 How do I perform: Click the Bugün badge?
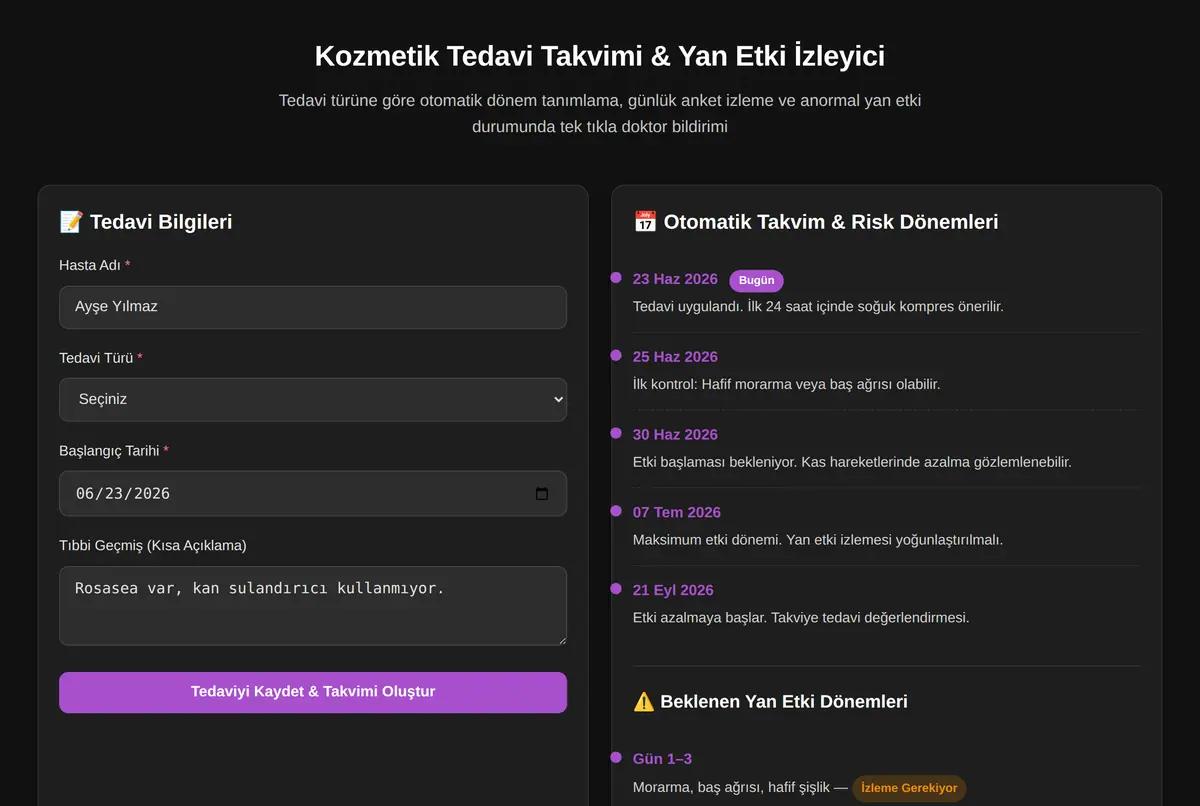pos(757,280)
